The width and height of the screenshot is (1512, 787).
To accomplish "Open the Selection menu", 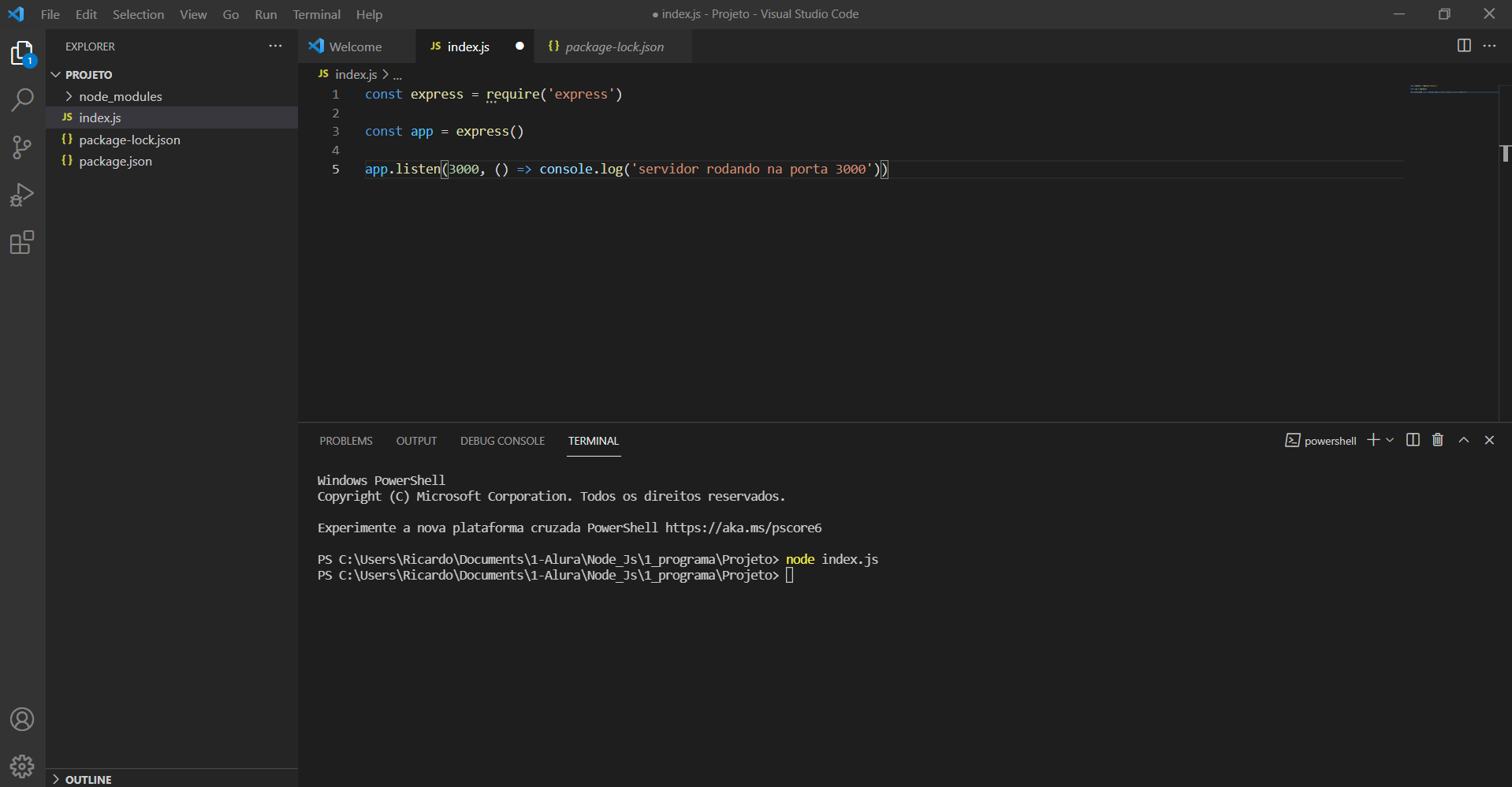I will [138, 14].
